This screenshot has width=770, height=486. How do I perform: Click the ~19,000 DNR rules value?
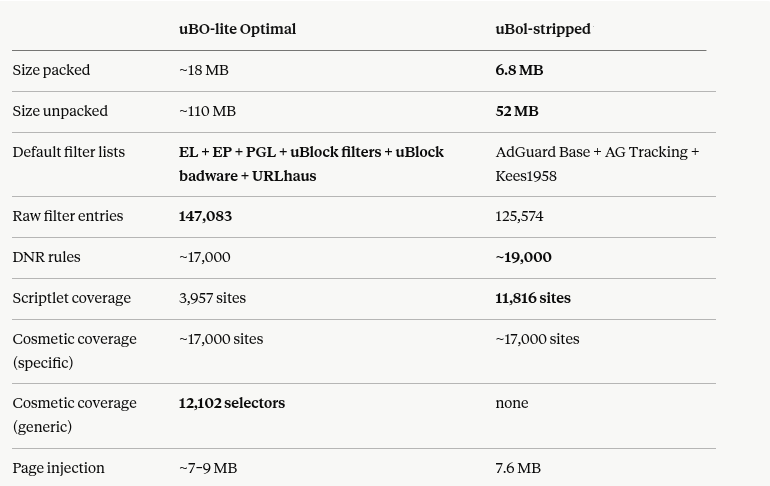523,257
